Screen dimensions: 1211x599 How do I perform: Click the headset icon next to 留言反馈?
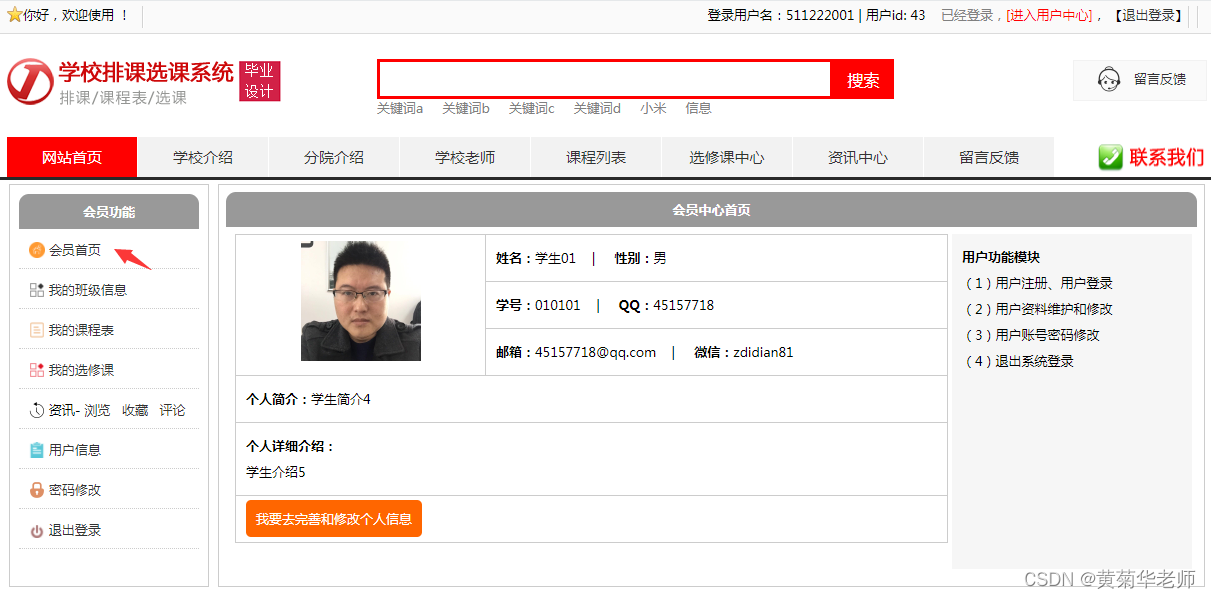1108,80
